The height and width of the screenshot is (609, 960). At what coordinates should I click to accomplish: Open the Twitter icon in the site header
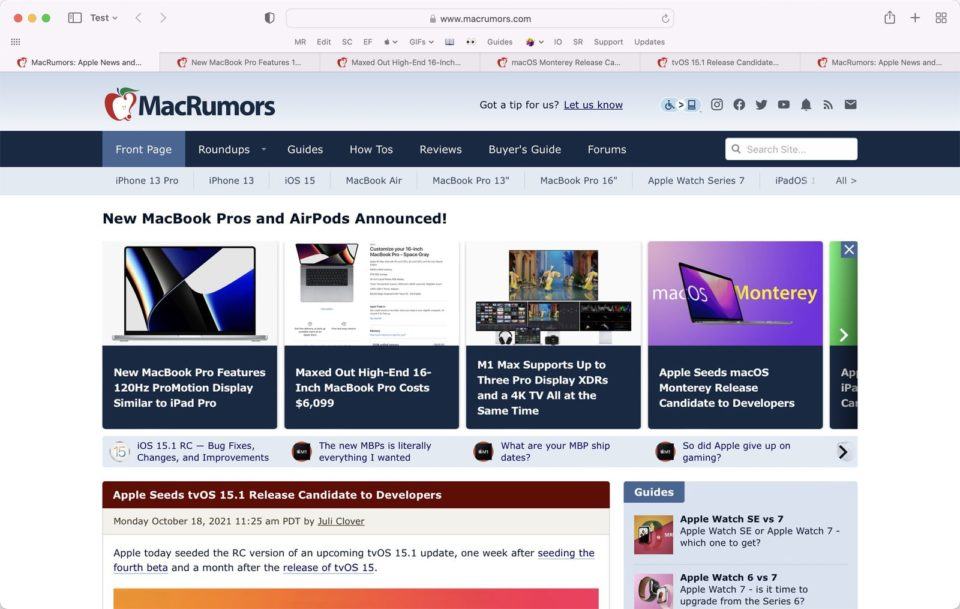tap(761, 104)
